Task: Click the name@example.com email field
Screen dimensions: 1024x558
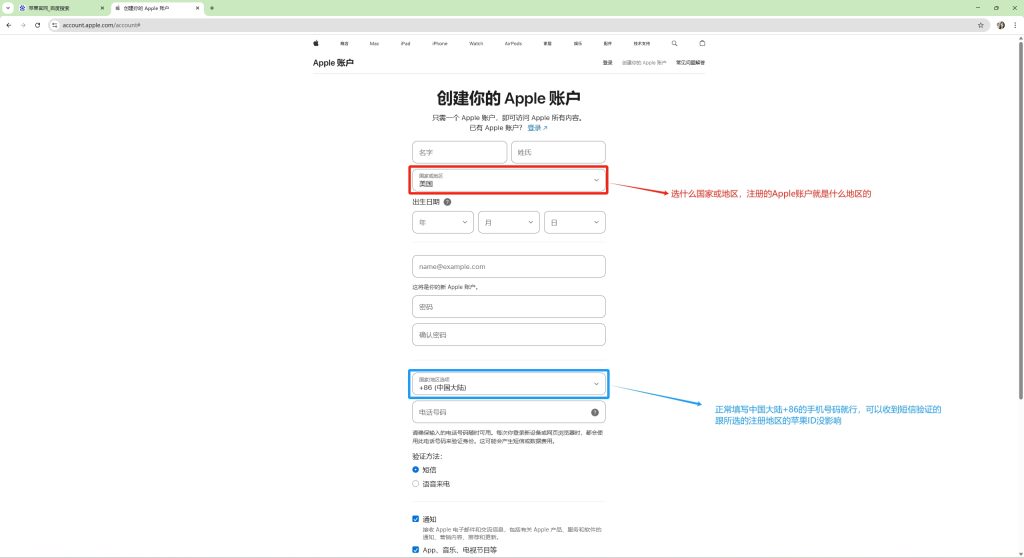Action: (x=509, y=267)
